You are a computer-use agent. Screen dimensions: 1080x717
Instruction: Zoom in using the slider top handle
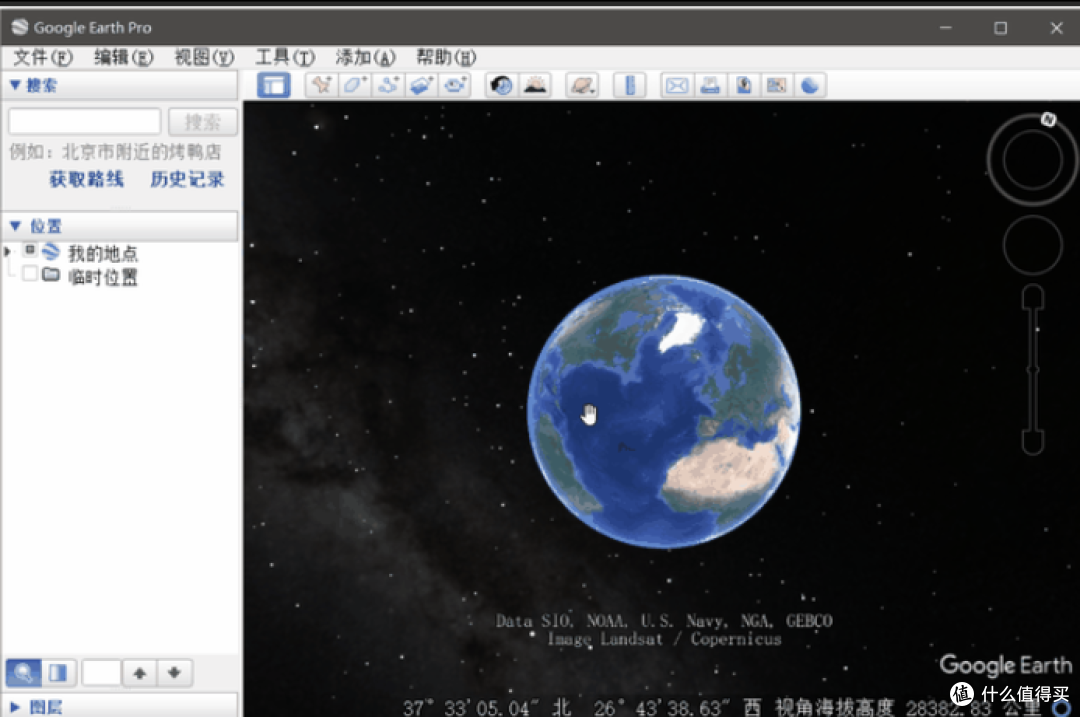[x=1032, y=298]
